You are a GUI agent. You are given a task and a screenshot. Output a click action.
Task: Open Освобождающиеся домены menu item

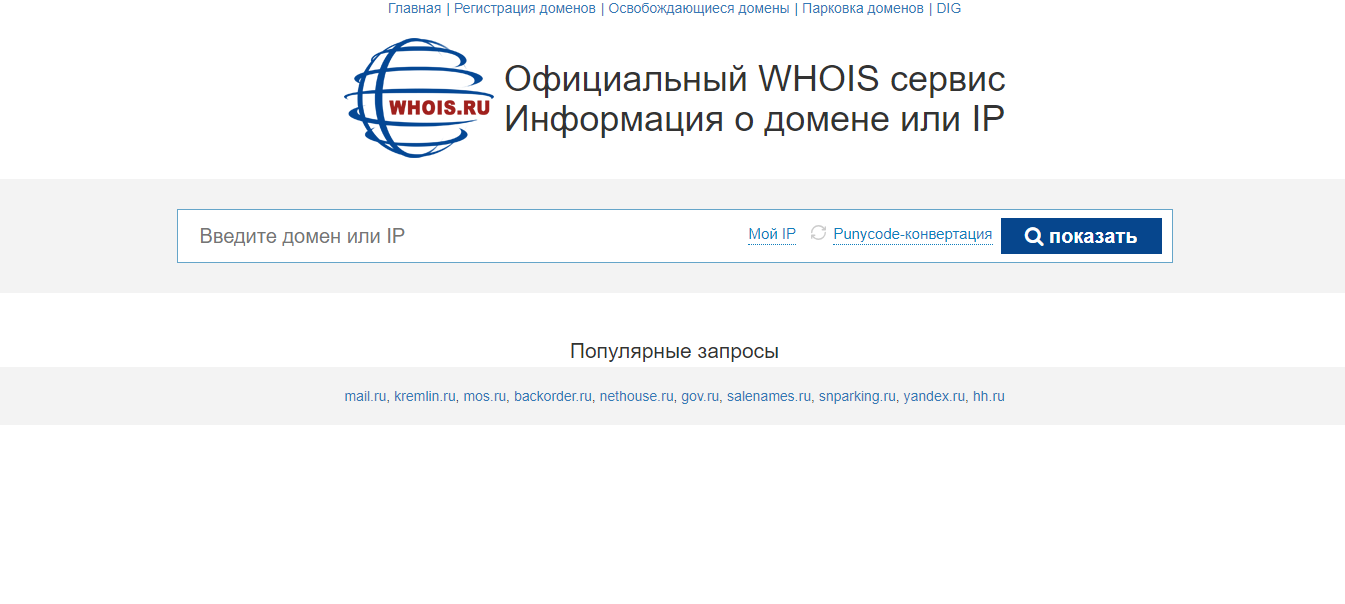(699, 8)
